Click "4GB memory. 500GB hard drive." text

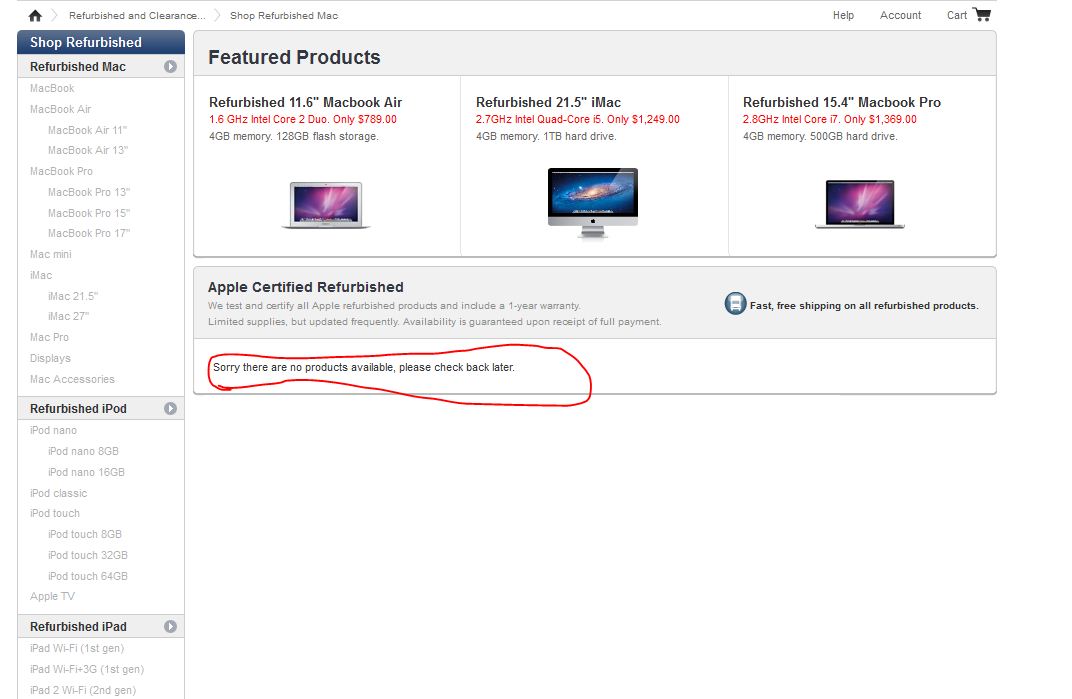click(x=820, y=136)
